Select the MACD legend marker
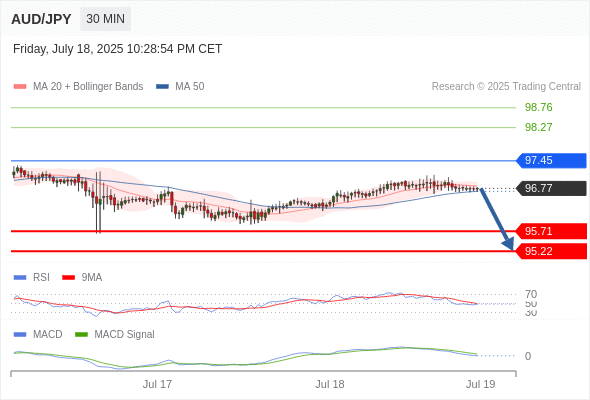Image resolution: width=590 pixels, height=400 pixels. coord(20,335)
